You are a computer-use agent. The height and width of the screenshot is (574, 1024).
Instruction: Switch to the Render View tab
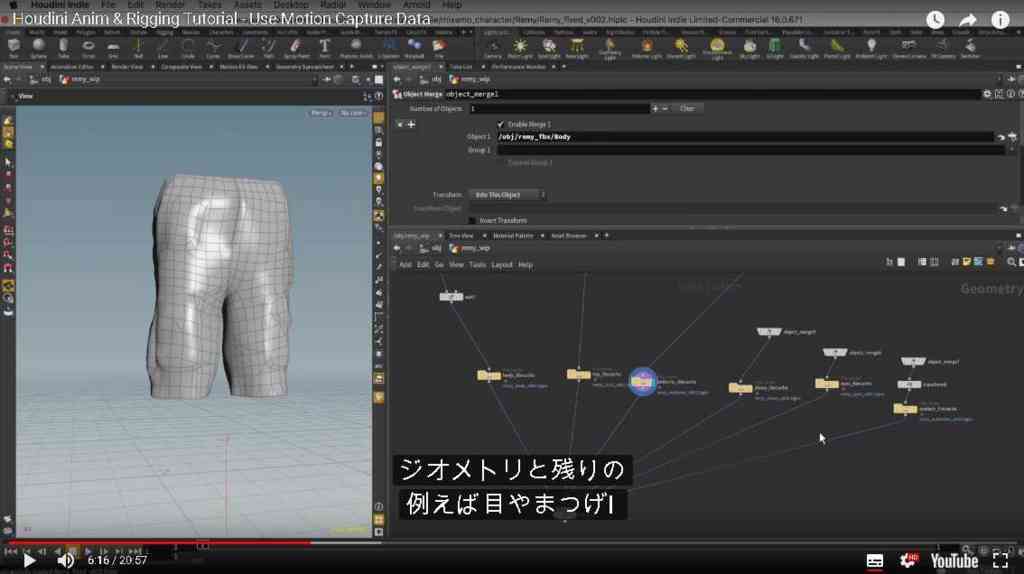tap(127, 67)
